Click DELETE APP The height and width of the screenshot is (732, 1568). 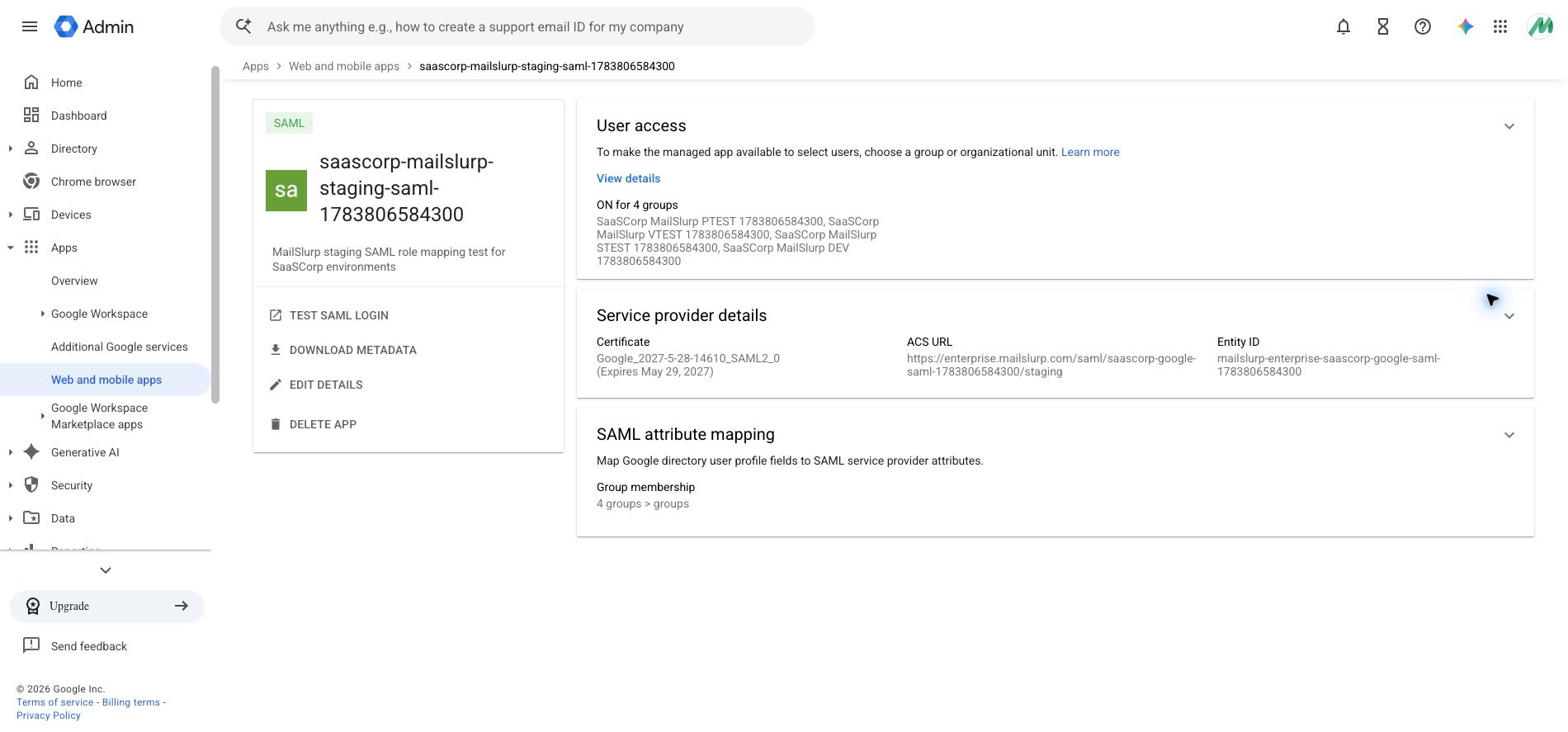[x=323, y=424]
